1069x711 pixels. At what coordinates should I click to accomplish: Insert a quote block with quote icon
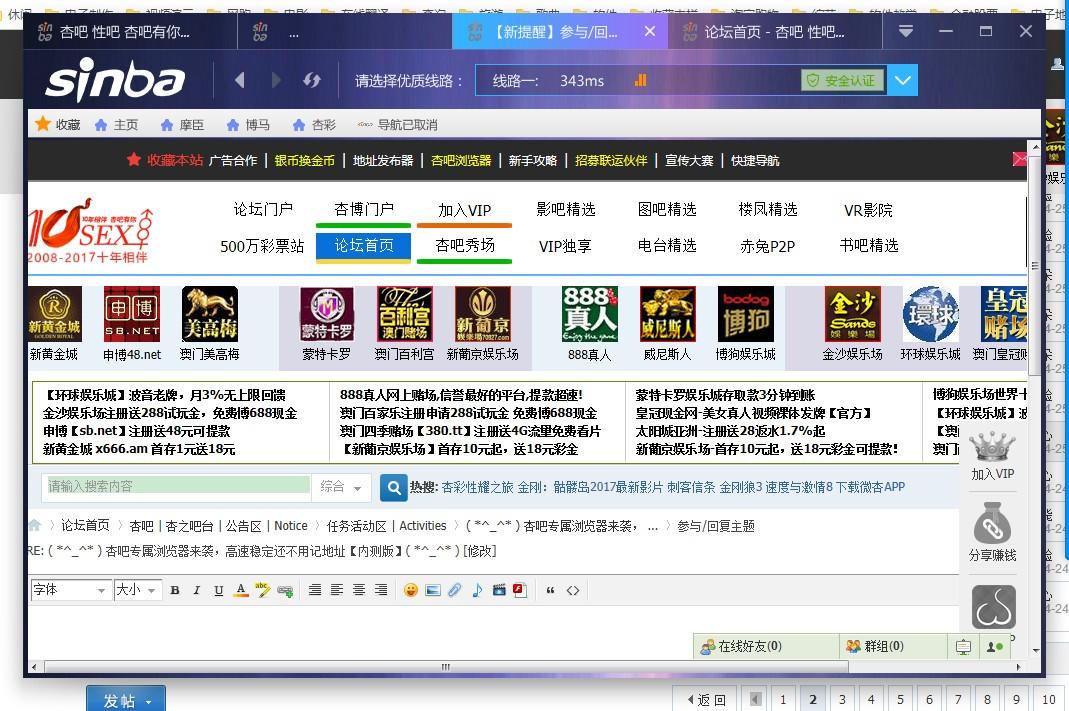550,590
